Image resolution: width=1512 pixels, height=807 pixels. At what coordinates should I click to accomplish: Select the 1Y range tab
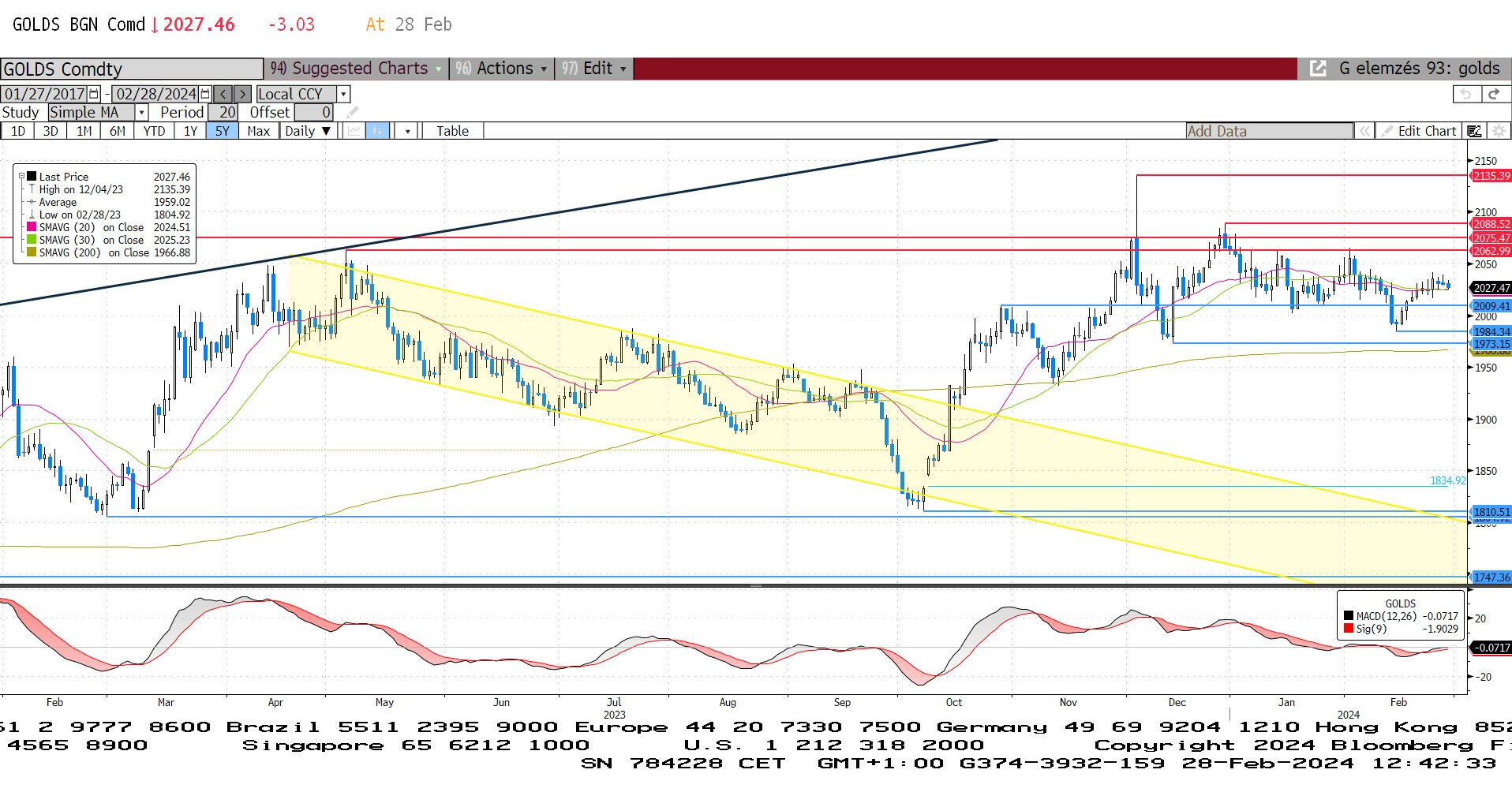pyautogui.click(x=190, y=131)
